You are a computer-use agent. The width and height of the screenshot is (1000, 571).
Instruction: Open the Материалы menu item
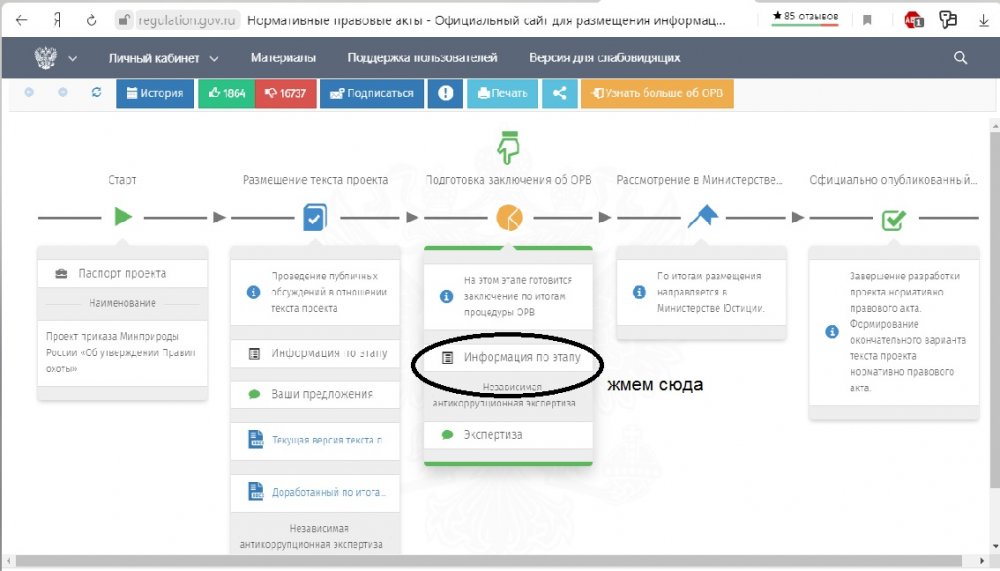tap(283, 58)
